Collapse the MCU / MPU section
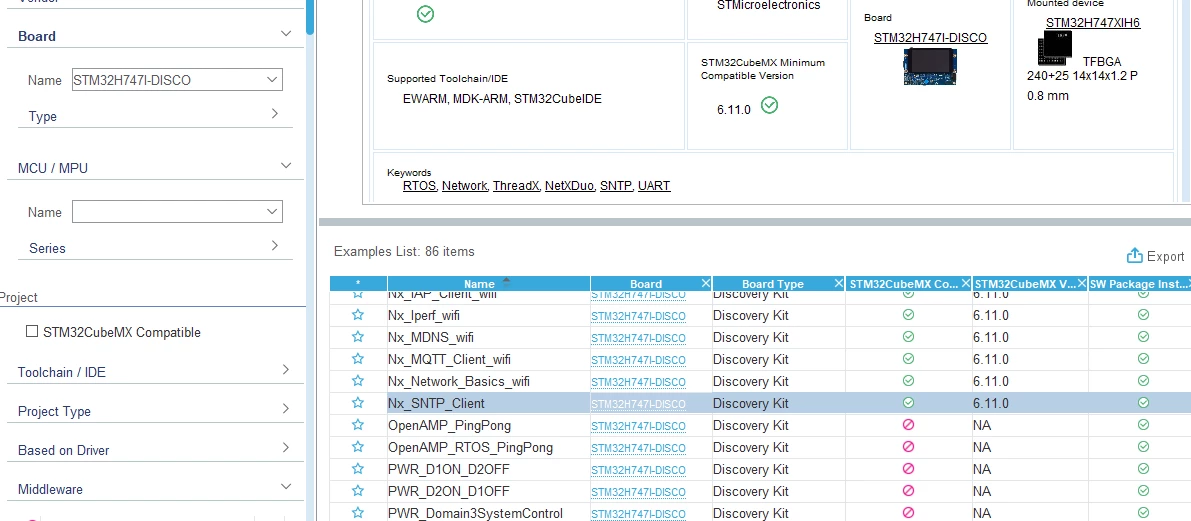 [286, 166]
